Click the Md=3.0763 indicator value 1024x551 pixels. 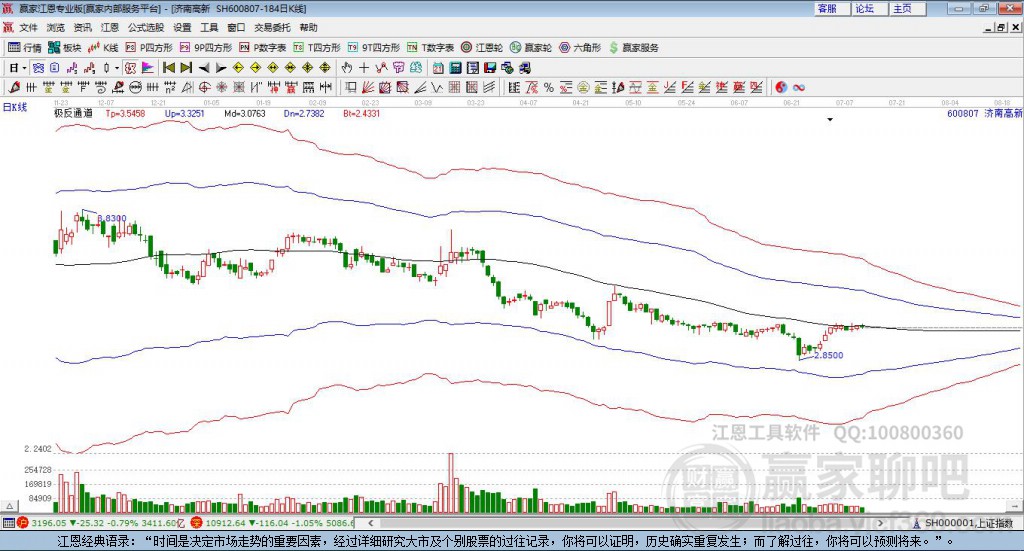click(x=245, y=113)
